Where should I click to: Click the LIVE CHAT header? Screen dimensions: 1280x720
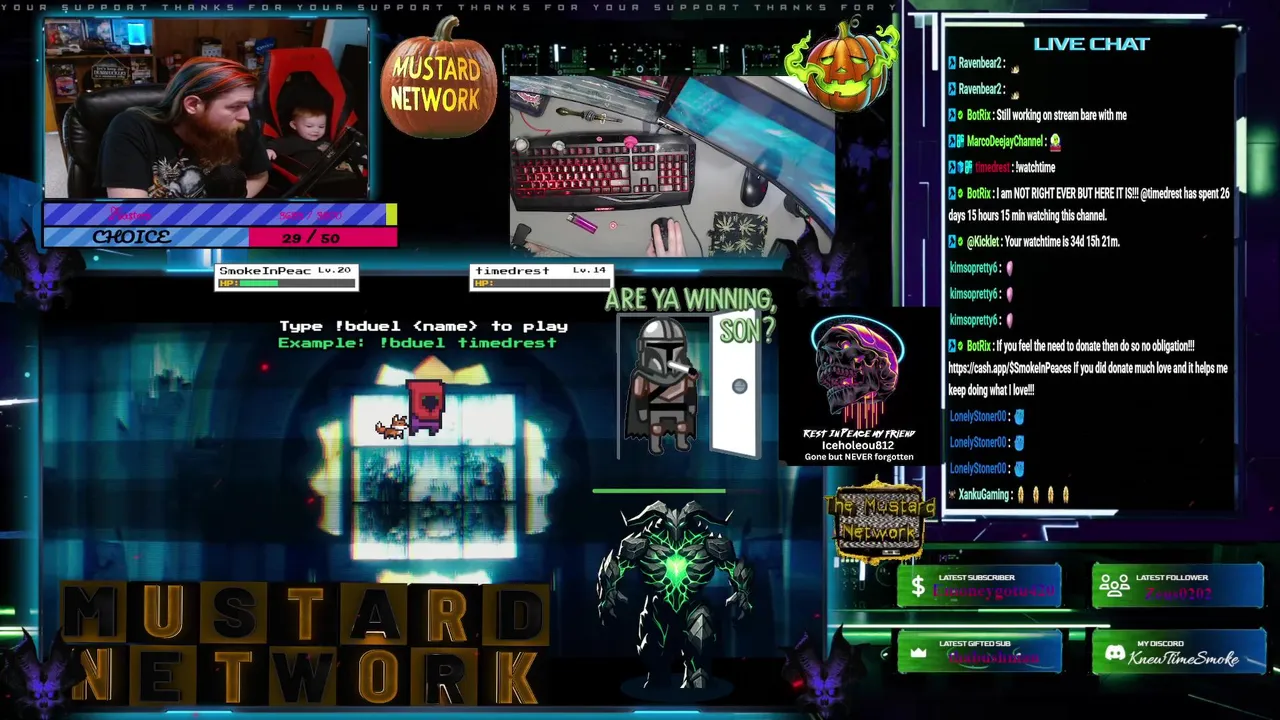(x=1091, y=44)
